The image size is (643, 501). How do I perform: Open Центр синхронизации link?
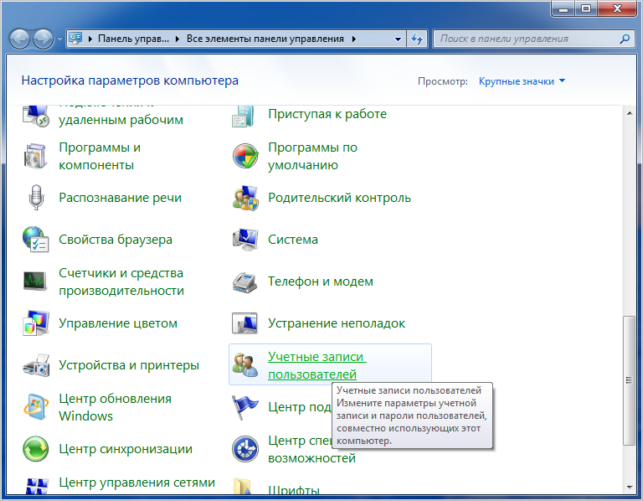point(125,449)
